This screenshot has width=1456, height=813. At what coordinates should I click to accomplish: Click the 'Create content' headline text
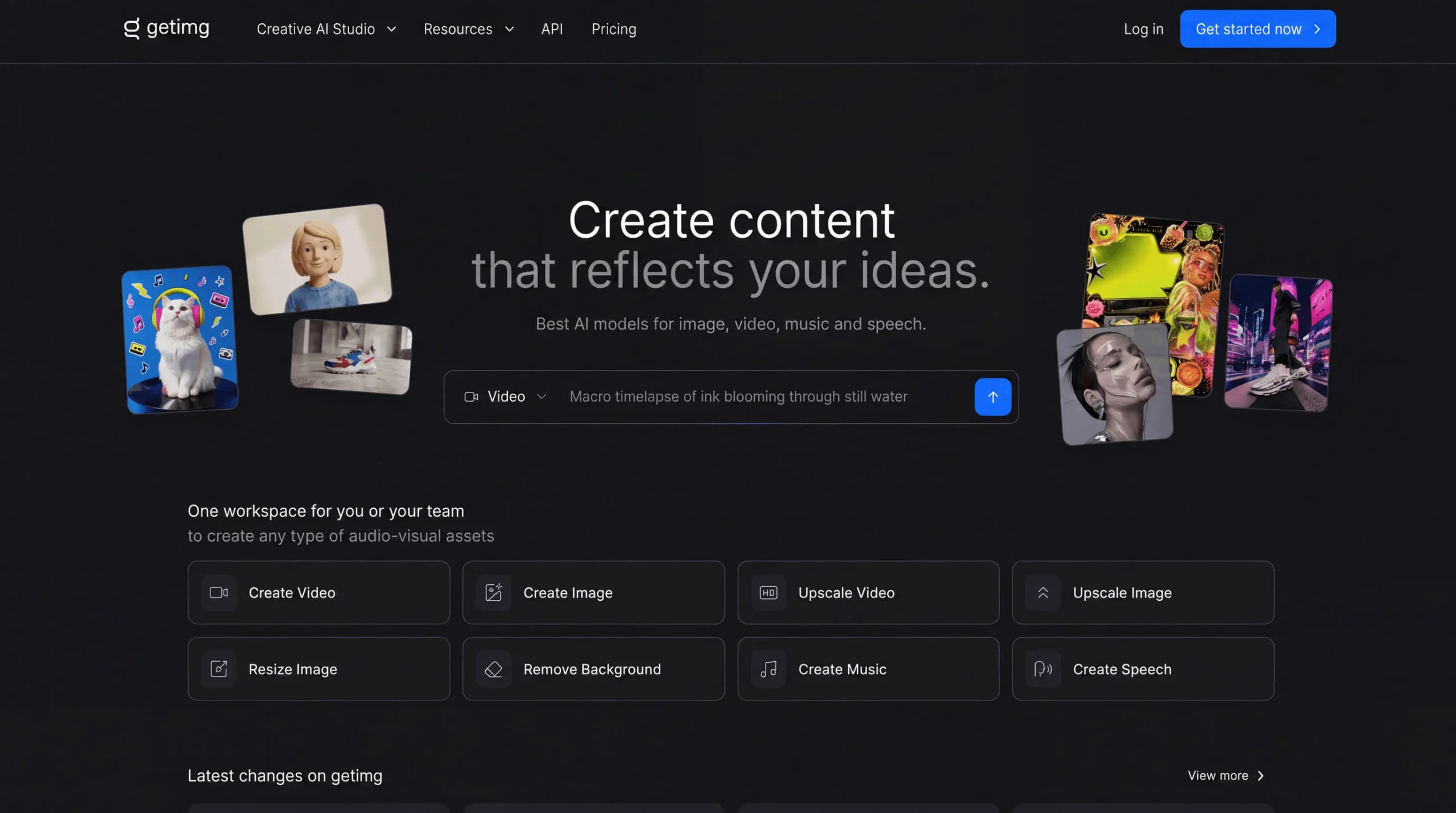click(731, 220)
